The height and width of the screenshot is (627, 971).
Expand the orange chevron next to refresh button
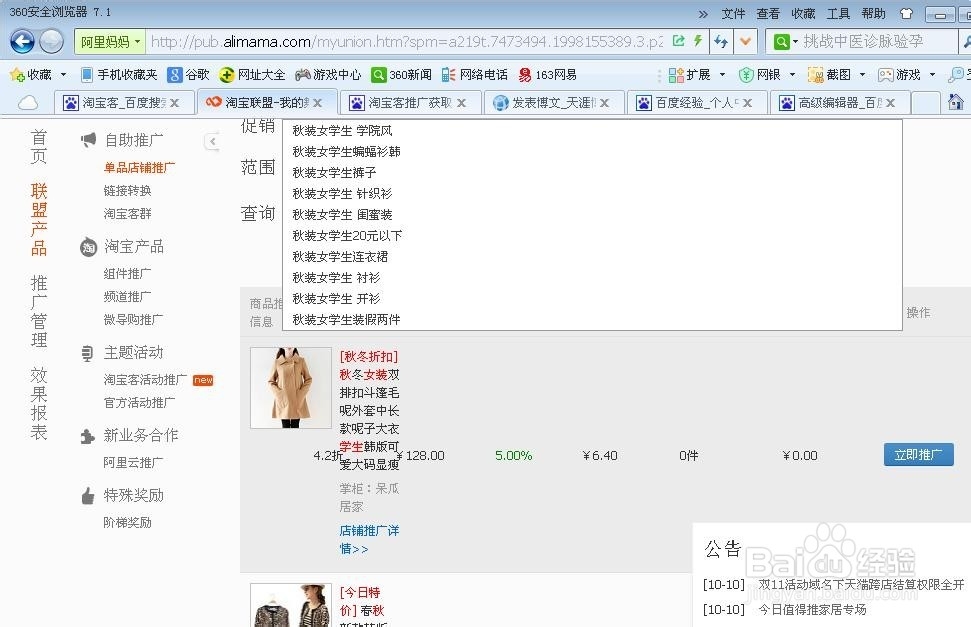tap(746, 41)
